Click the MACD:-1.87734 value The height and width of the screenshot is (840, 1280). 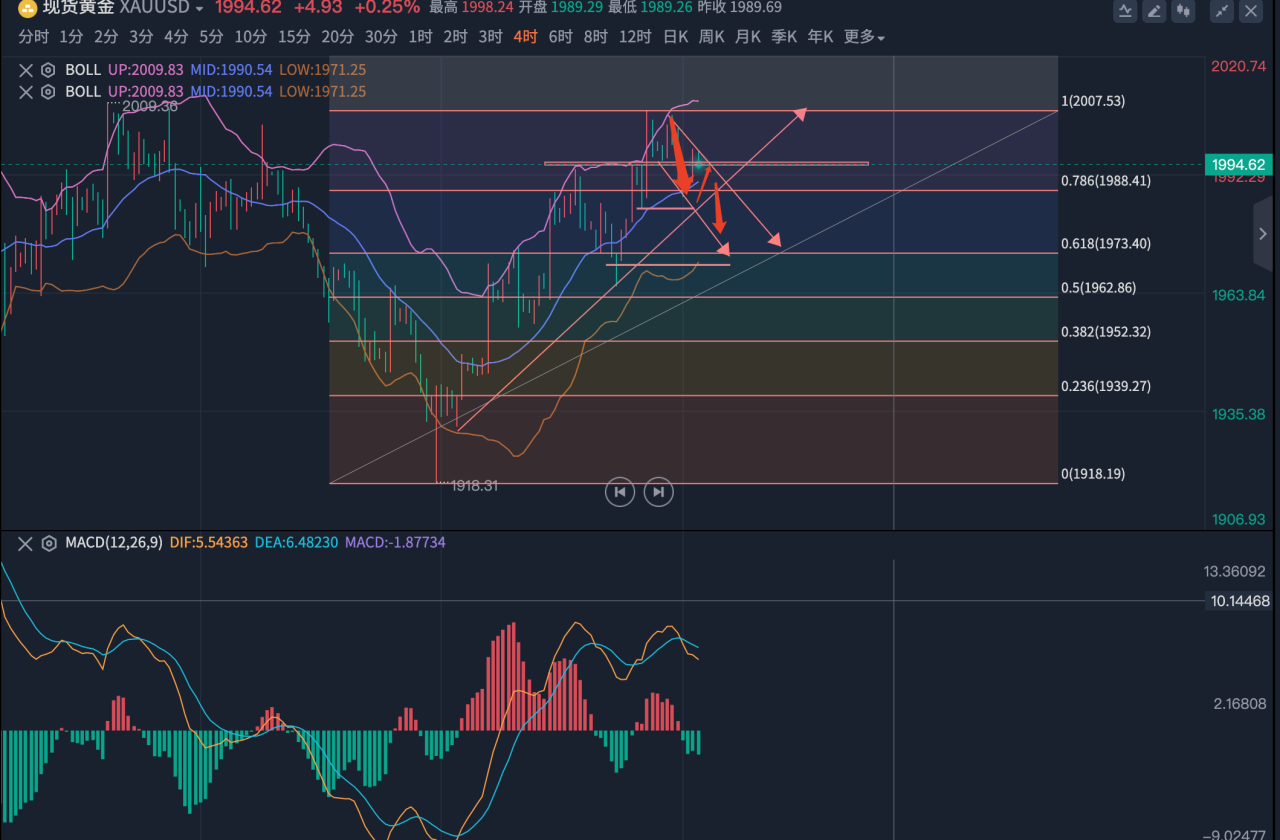click(x=395, y=543)
